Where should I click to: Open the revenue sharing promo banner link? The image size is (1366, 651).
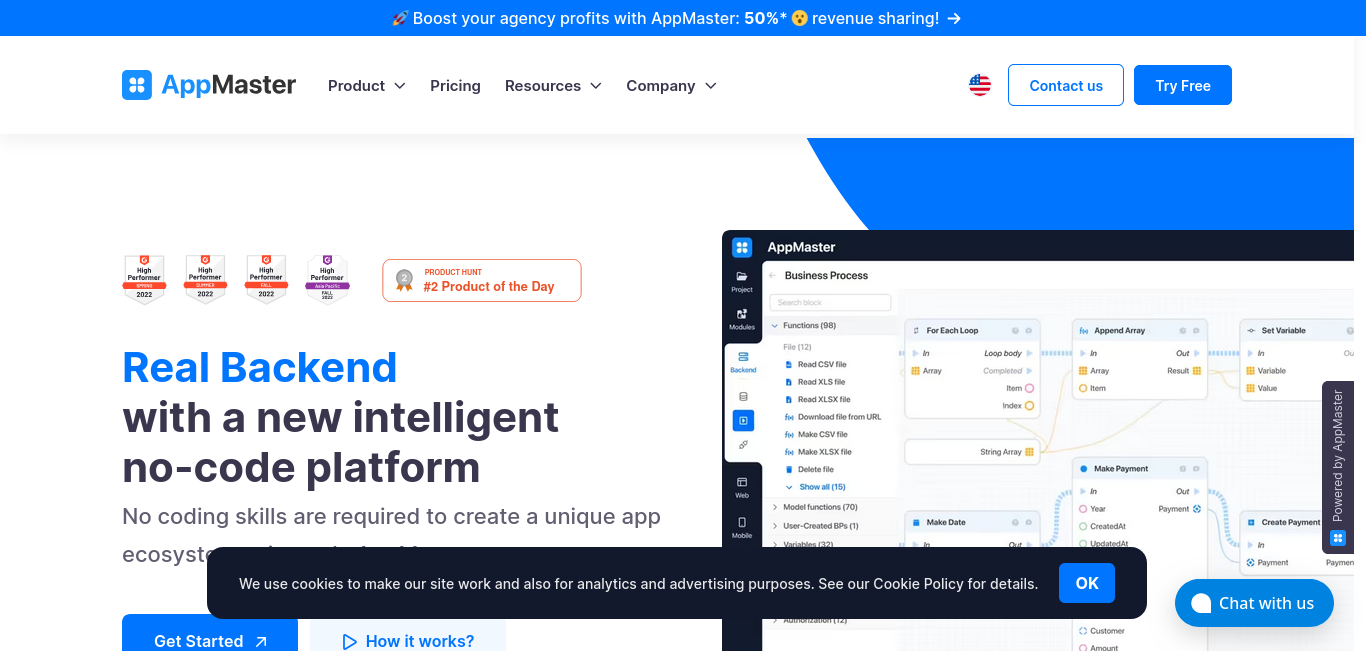coord(676,18)
